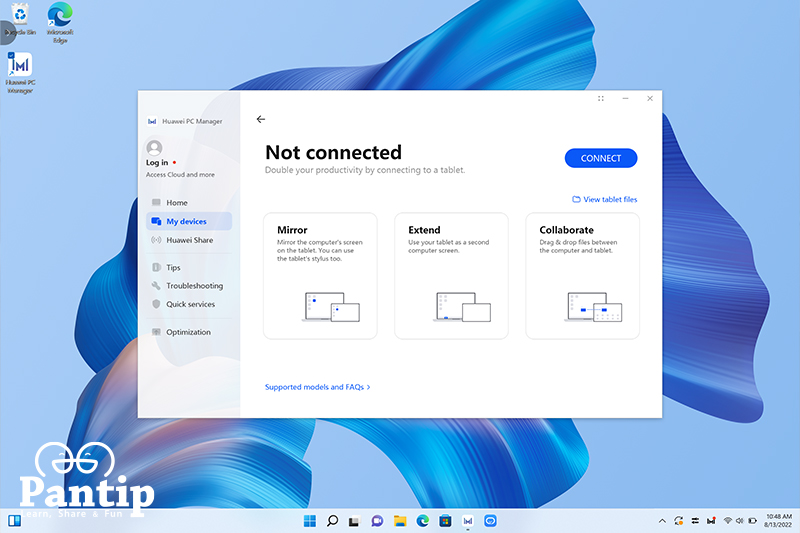Screen dimensions: 800x533
Task: Click the Windows Start button
Action: (x=310, y=521)
